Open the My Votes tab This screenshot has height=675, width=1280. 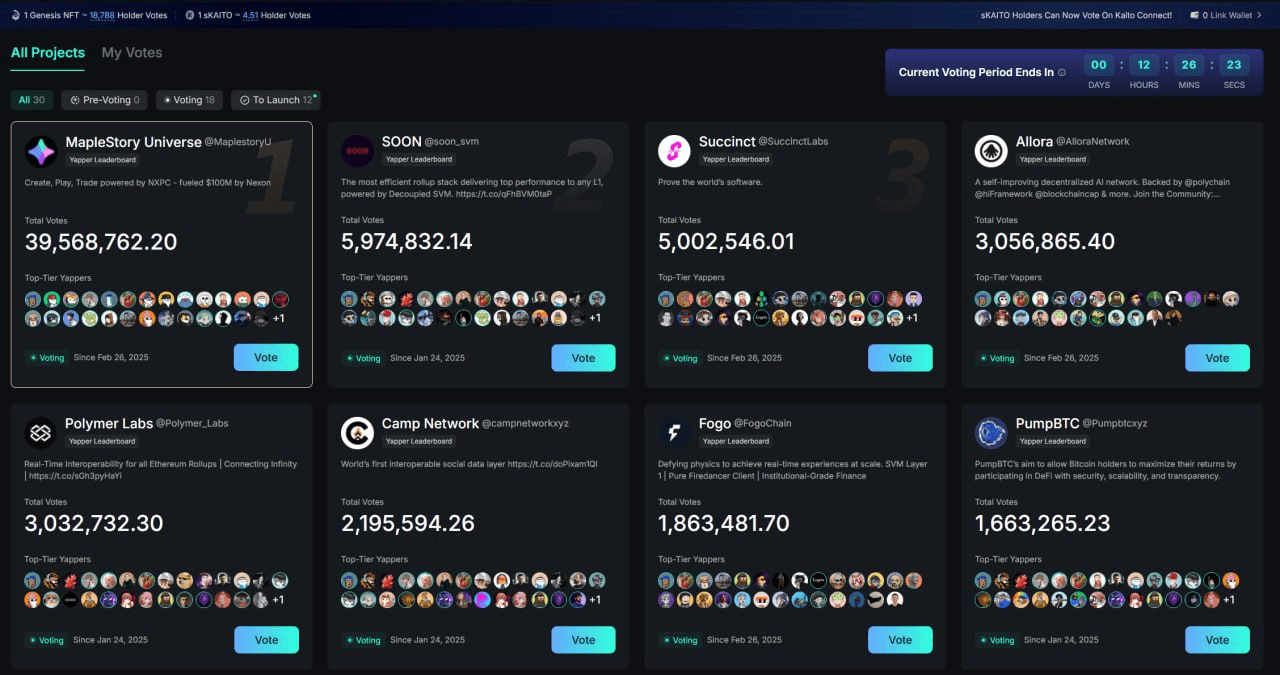(x=132, y=53)
